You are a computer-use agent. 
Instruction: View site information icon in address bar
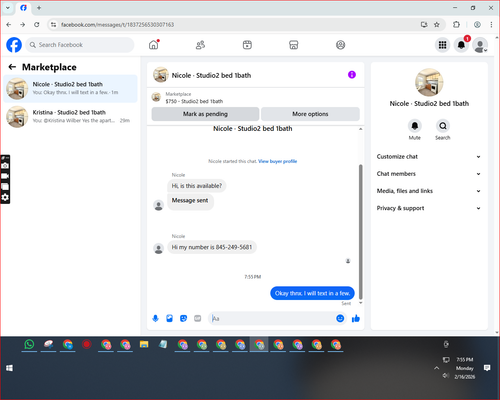point(53,25)
